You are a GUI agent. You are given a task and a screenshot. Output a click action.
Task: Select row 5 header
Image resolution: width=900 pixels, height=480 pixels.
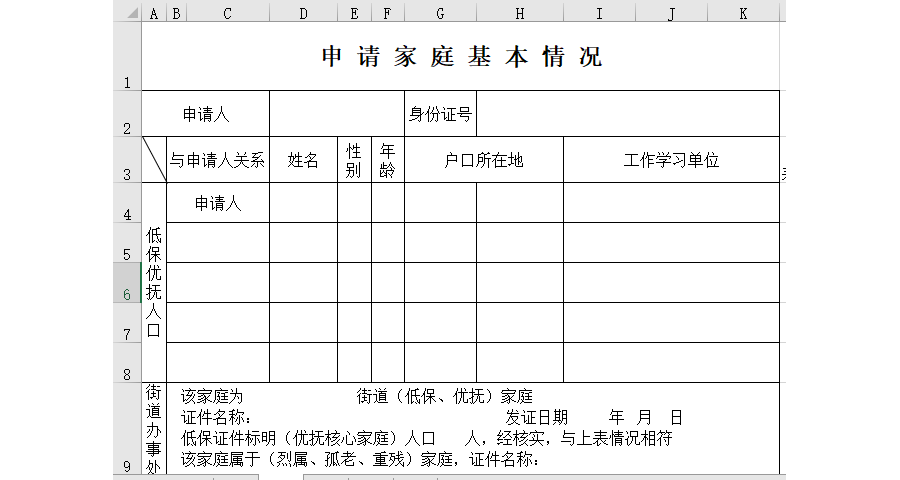point(127,243)
